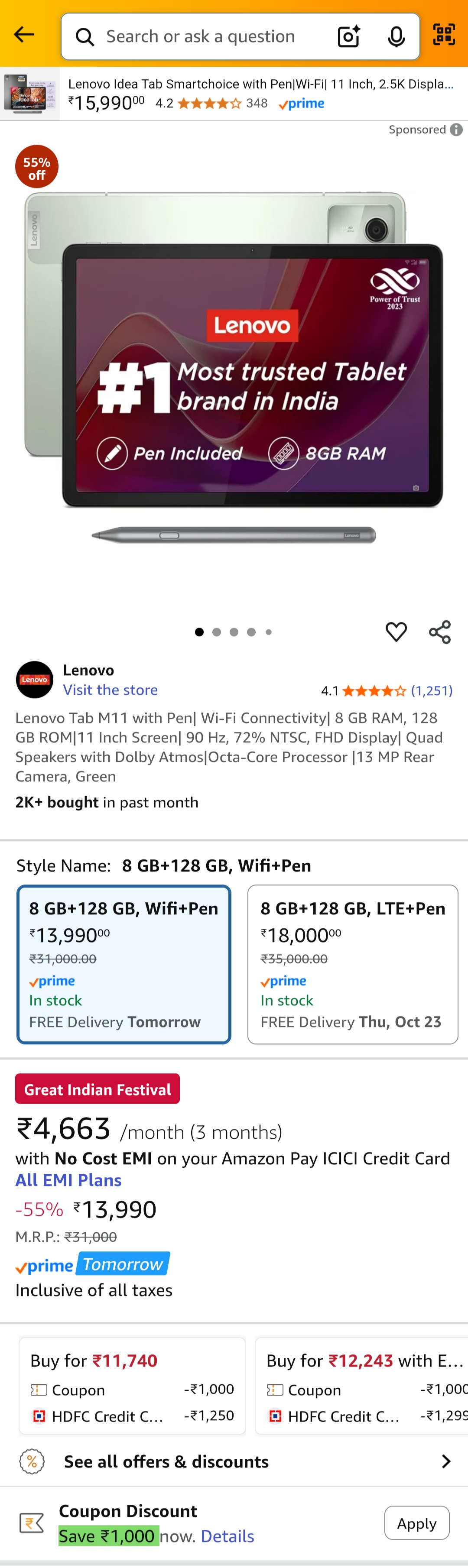Jump to second product image dot
Viewport: 468px width, 1568px height.
pyautogui.click(x=217, y=632)
